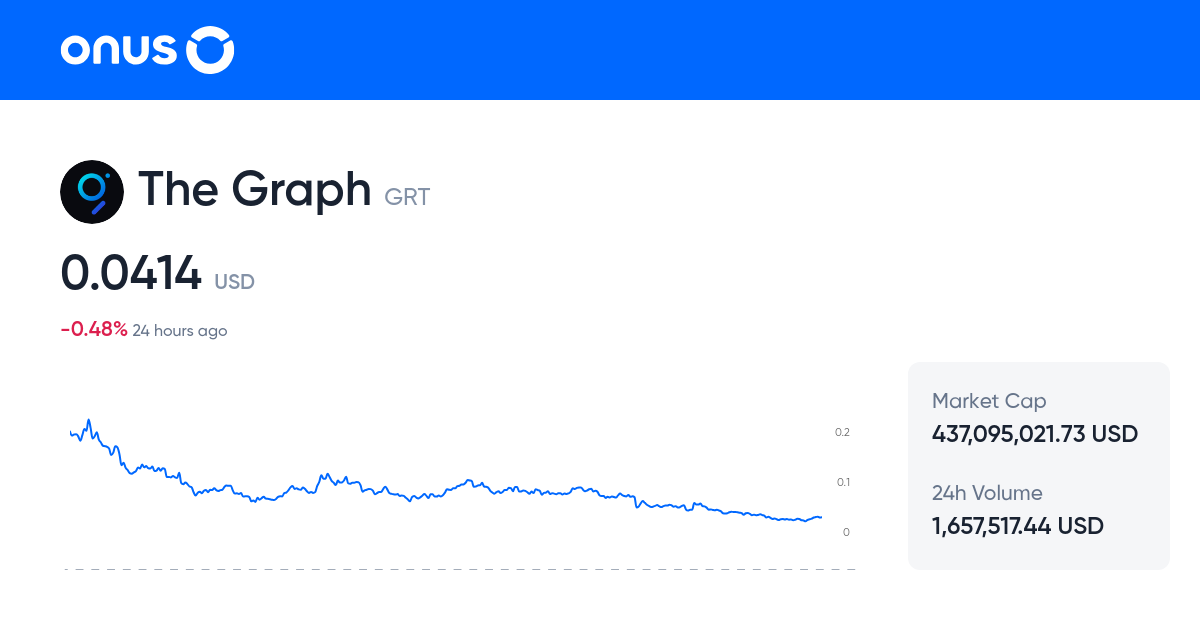Toggle the 0 baseline axis label
The width and height of the screenshot is (1200, 630).
coord(845,532)
